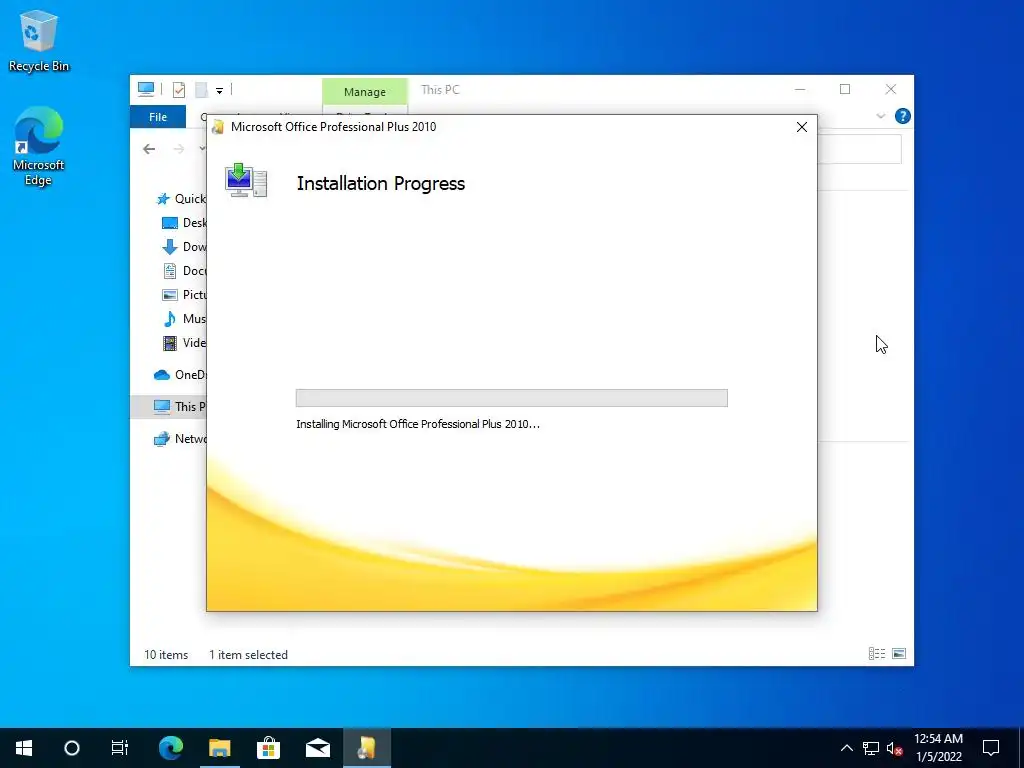This screenshot has width=1024, height=768.
Task: Open Videos in Explorer navigation pane
Action: pos(184,343)
